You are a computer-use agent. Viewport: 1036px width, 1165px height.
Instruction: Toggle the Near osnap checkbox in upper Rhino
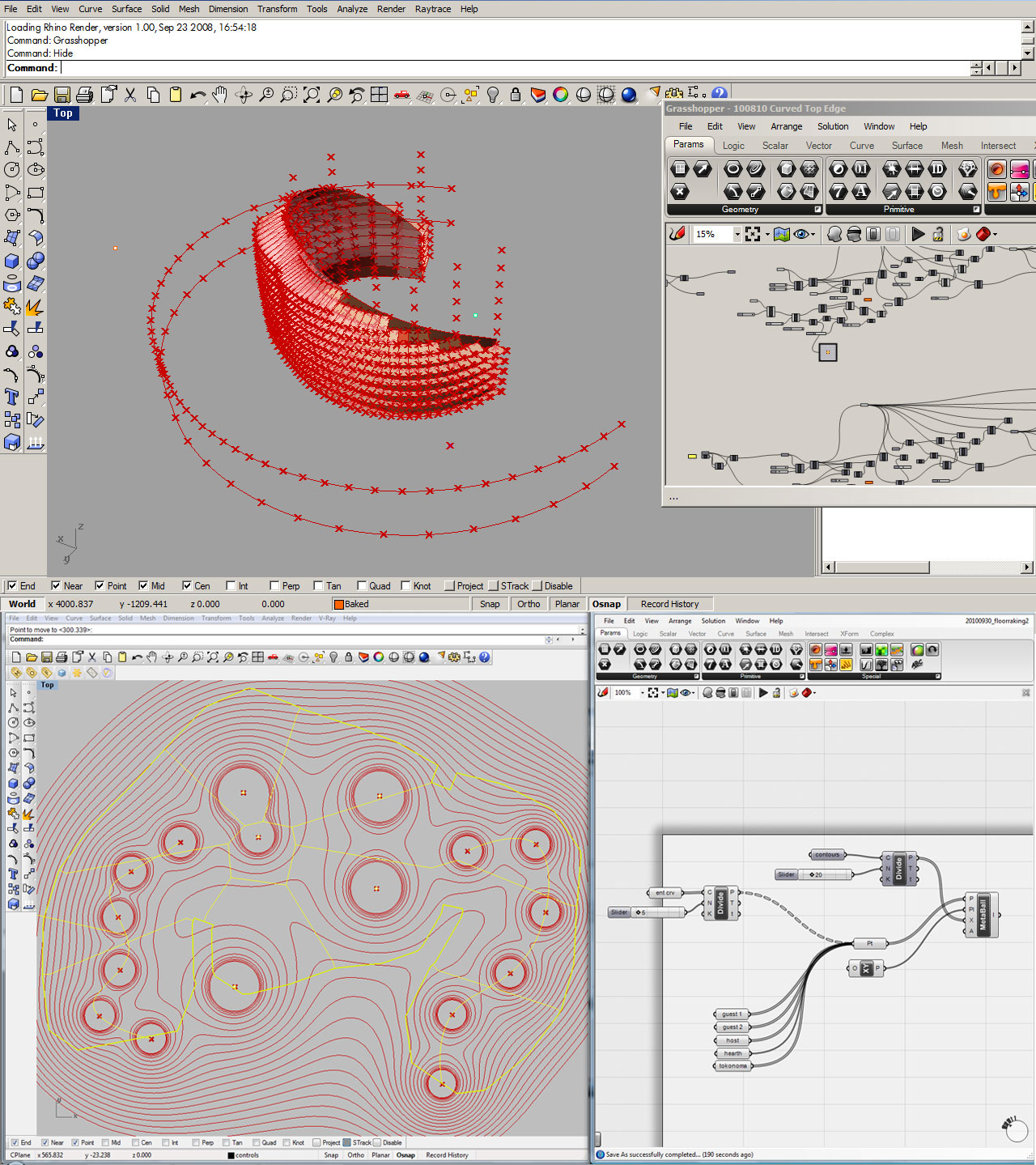[x=56, y=586]
